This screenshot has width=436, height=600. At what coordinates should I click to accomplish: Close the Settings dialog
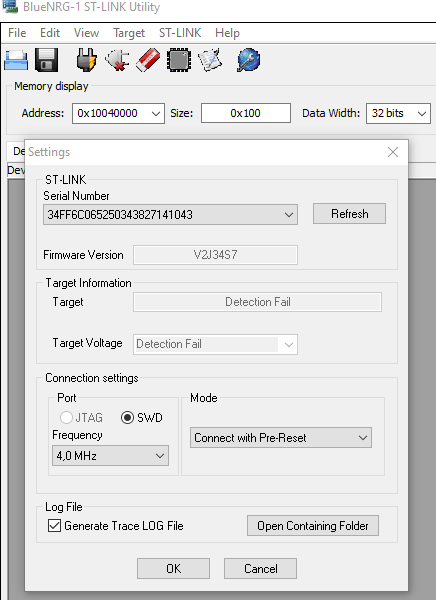393,152
